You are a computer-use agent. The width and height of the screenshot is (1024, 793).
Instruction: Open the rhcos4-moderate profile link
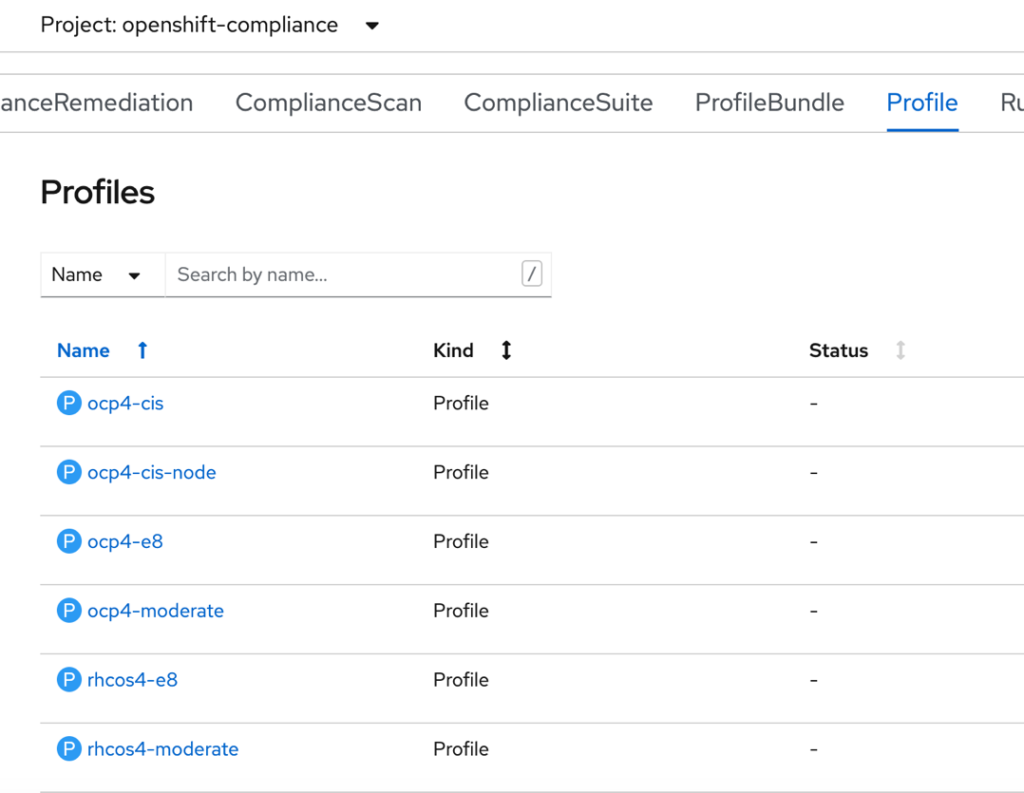pos(162,749)
